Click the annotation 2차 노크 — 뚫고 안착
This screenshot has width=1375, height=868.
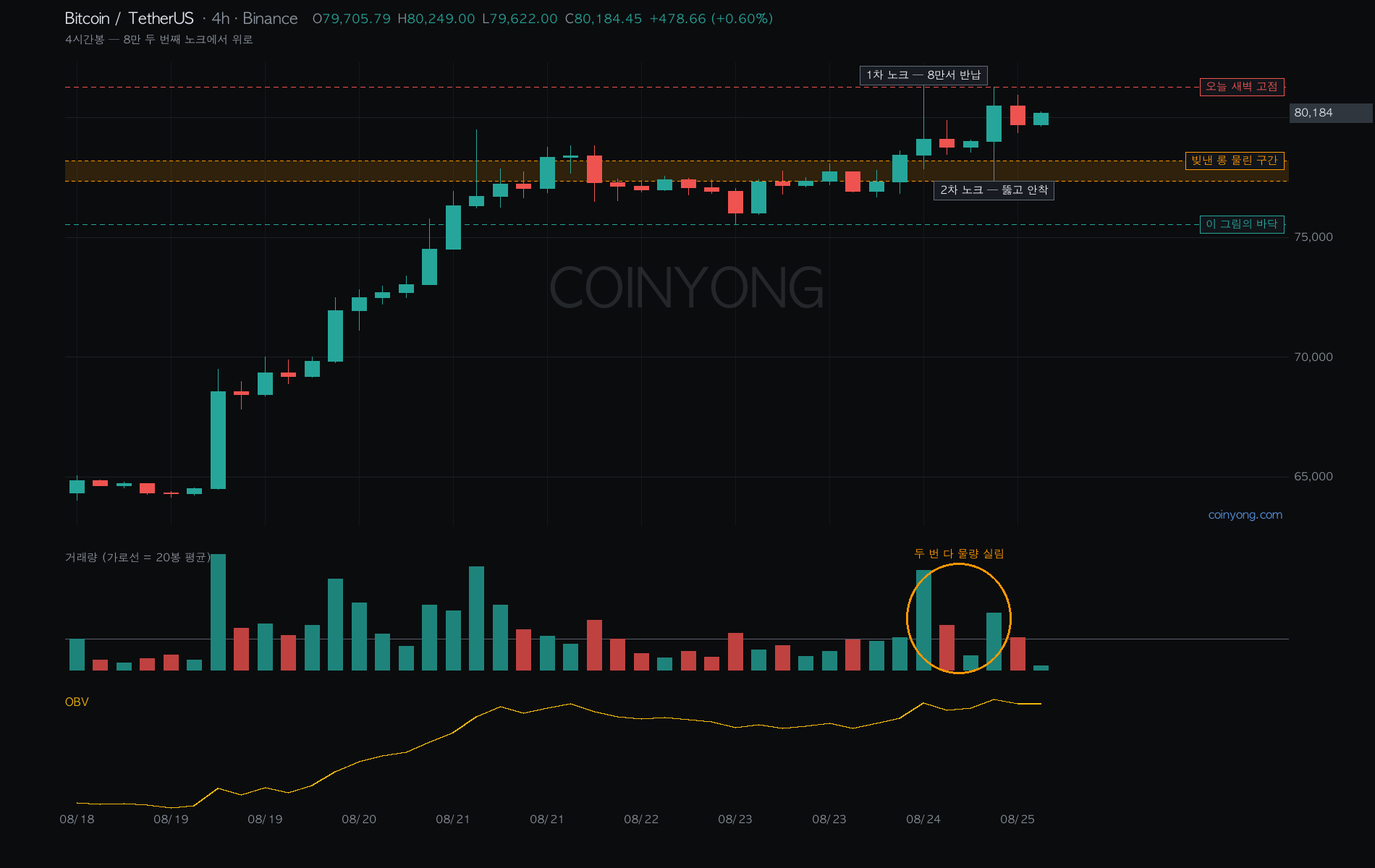(994, 190)
